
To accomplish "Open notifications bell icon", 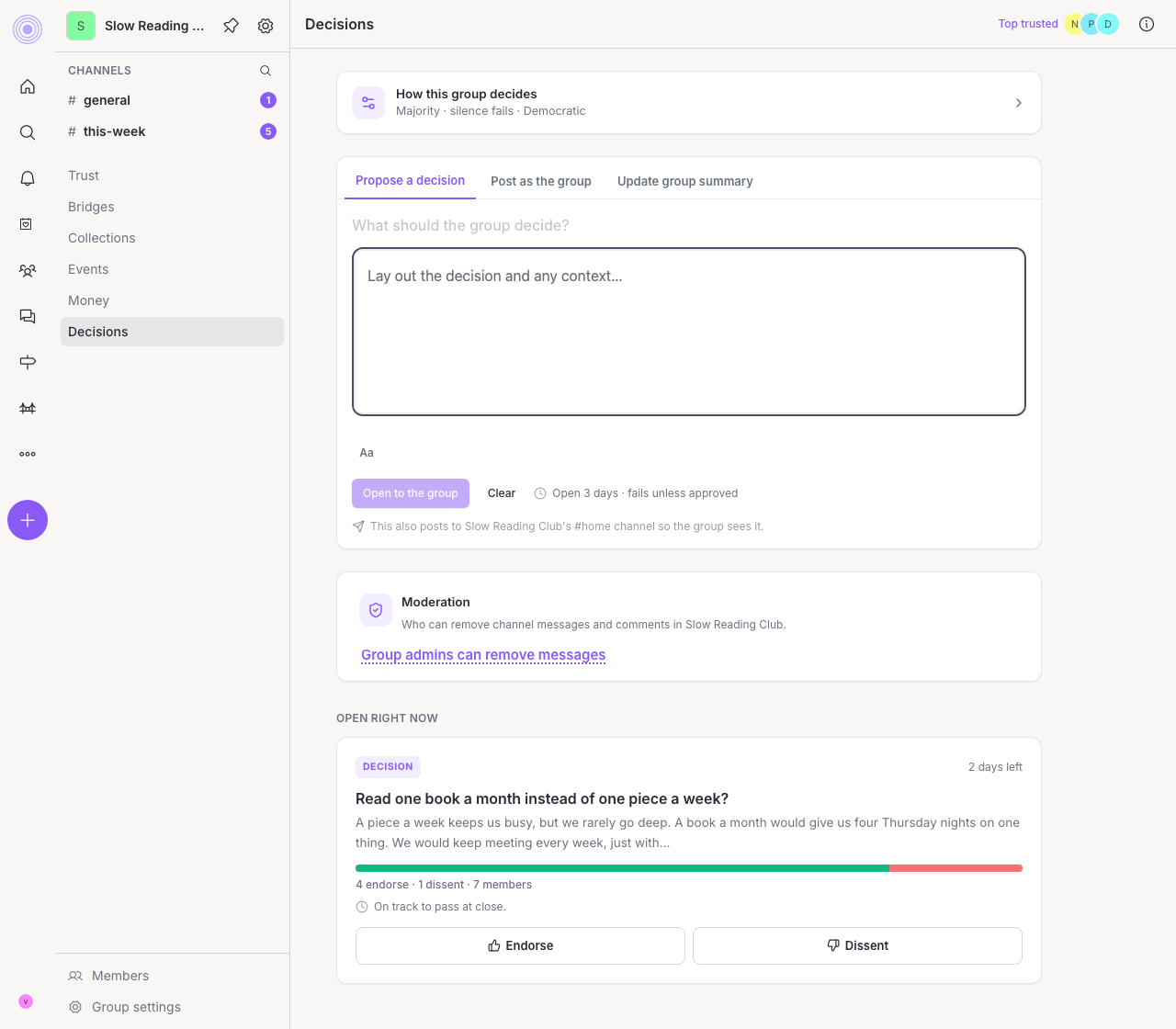I will (x=28, y=178).
